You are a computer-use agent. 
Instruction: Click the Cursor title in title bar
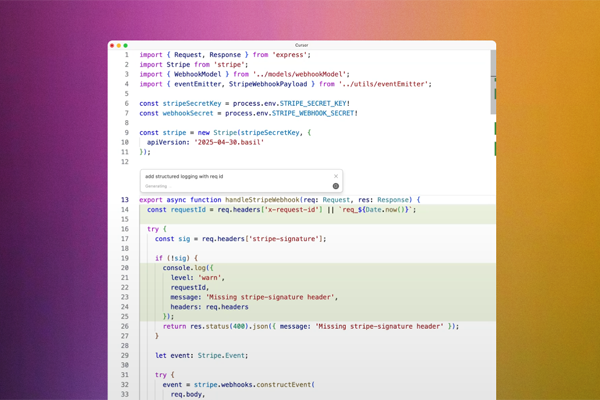pyautogui.click(x=302, y=45)
